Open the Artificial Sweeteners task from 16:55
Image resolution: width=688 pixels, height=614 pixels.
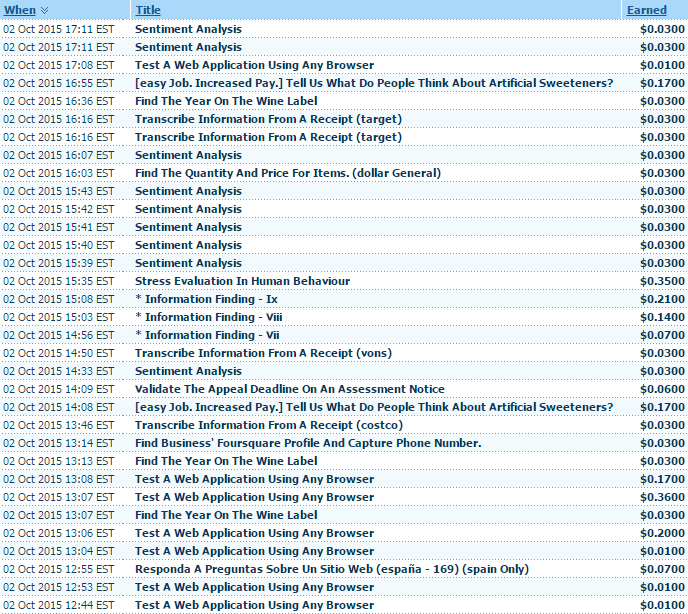[374, 83]
